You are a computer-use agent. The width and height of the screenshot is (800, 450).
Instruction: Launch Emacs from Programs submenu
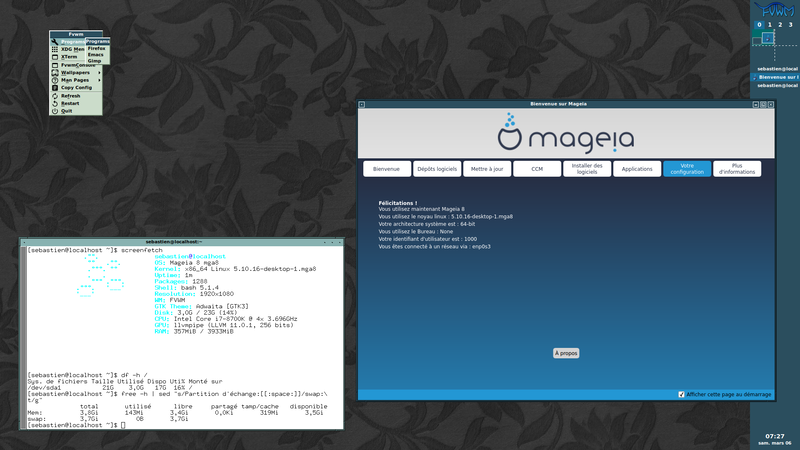tap(97, 55)
